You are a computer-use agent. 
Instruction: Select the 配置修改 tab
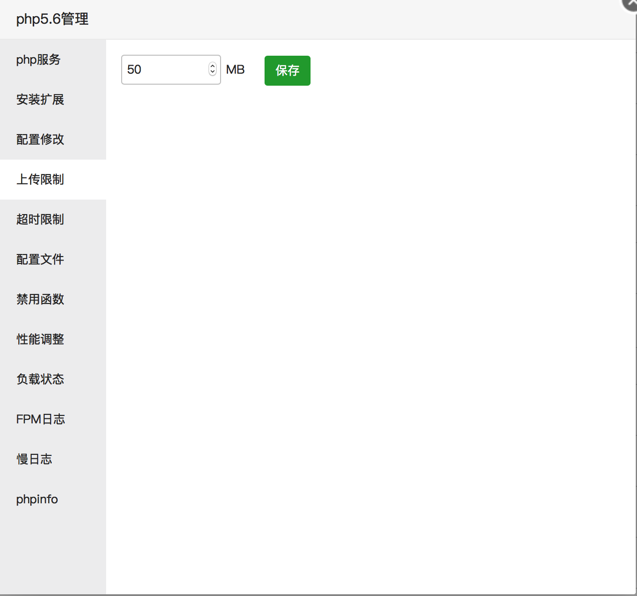(x=53, y=139)
